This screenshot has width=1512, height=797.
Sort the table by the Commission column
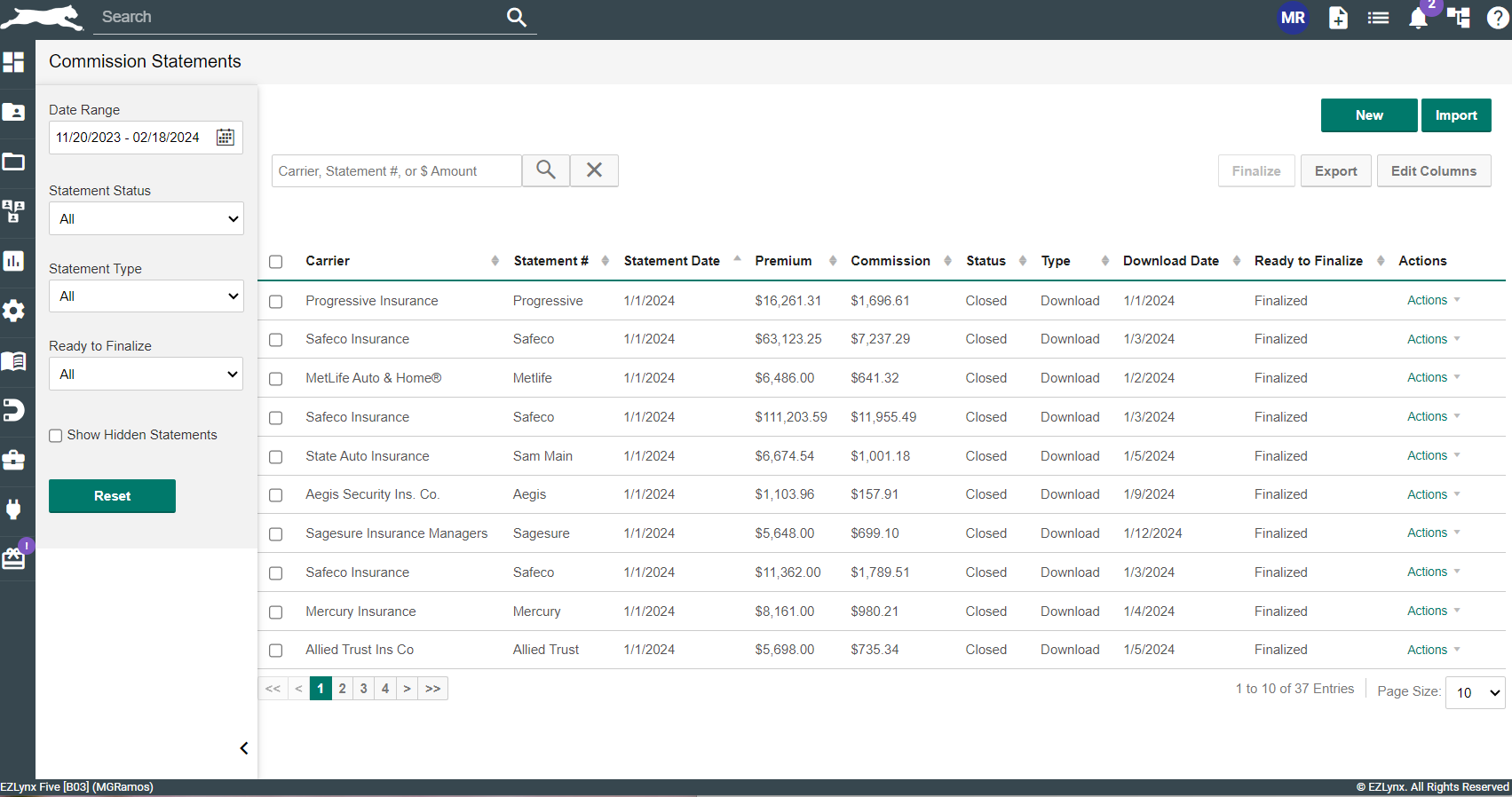pyautogui.click(x=947, y=261)
